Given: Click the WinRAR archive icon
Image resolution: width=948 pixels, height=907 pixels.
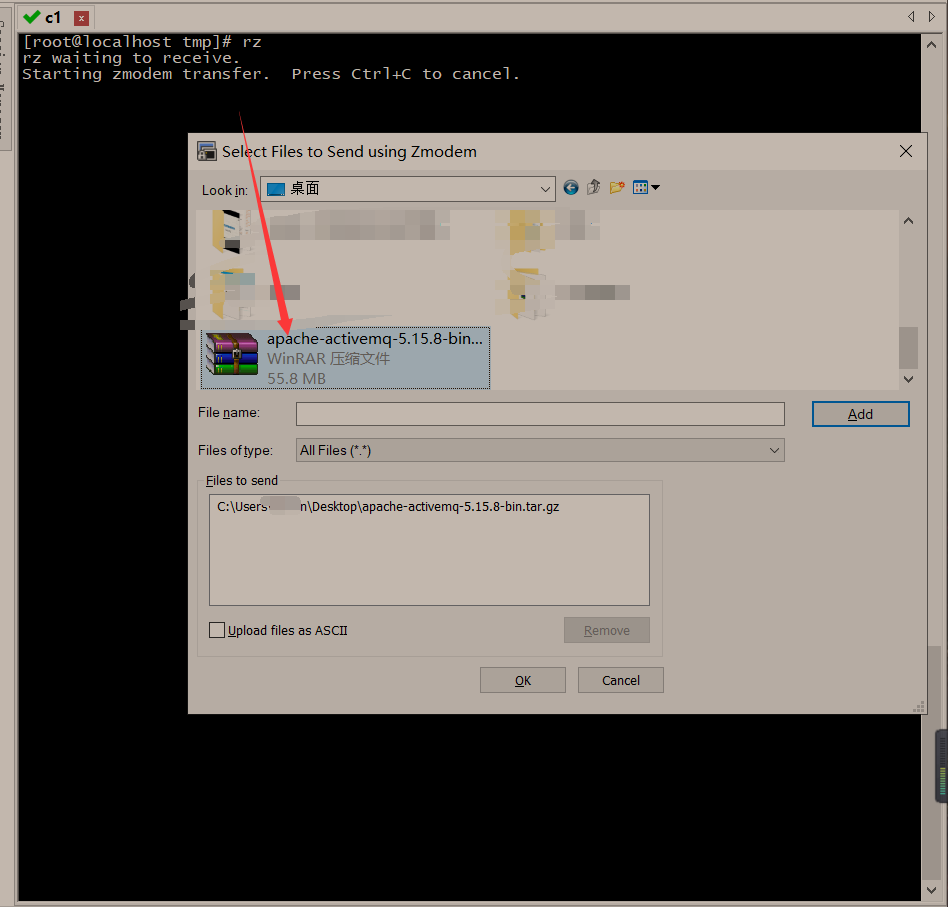Looking at the screenshot, I should (x=232, y=354).
